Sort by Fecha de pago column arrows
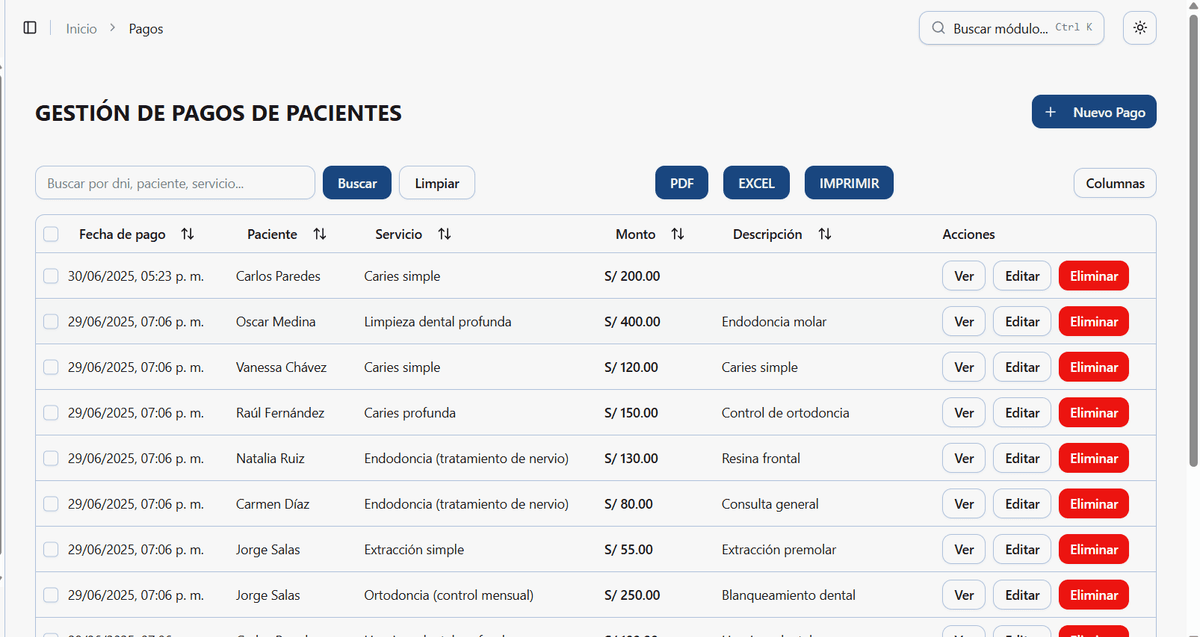The image size is (1200, 637). click(187, 233)
